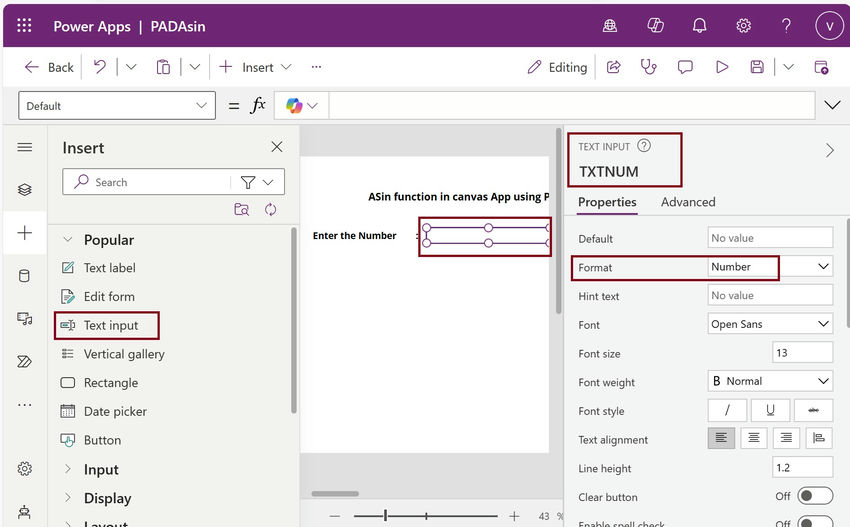850x527 pixels.
Task: Open the environment globe icon
Action: (x=610, y=25)
